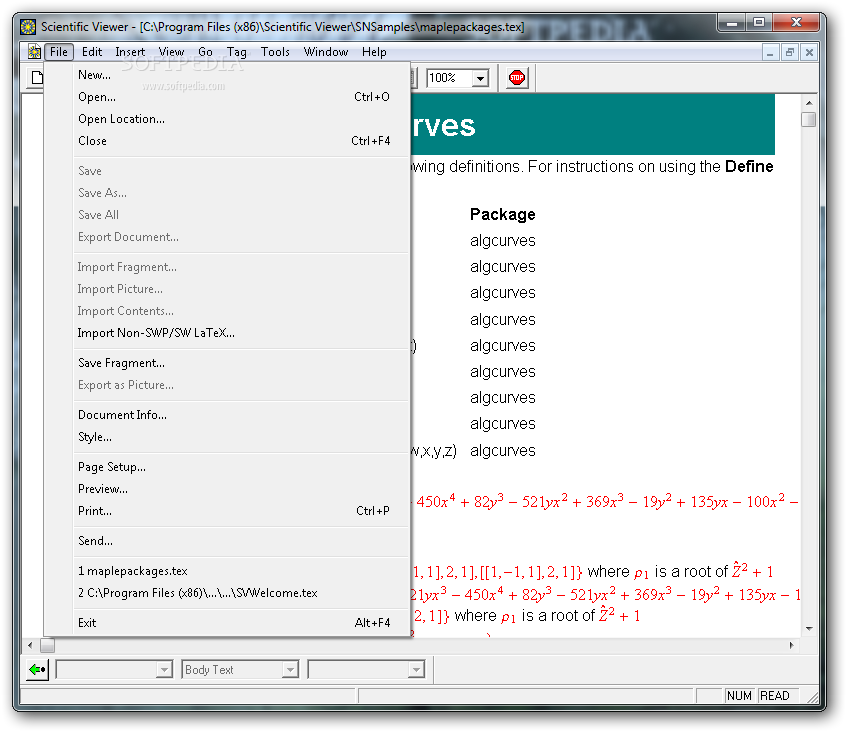The height and width of the screenshot is (732, 847).
Task: Choose New... from the File menu
Action: coord(227,75)
